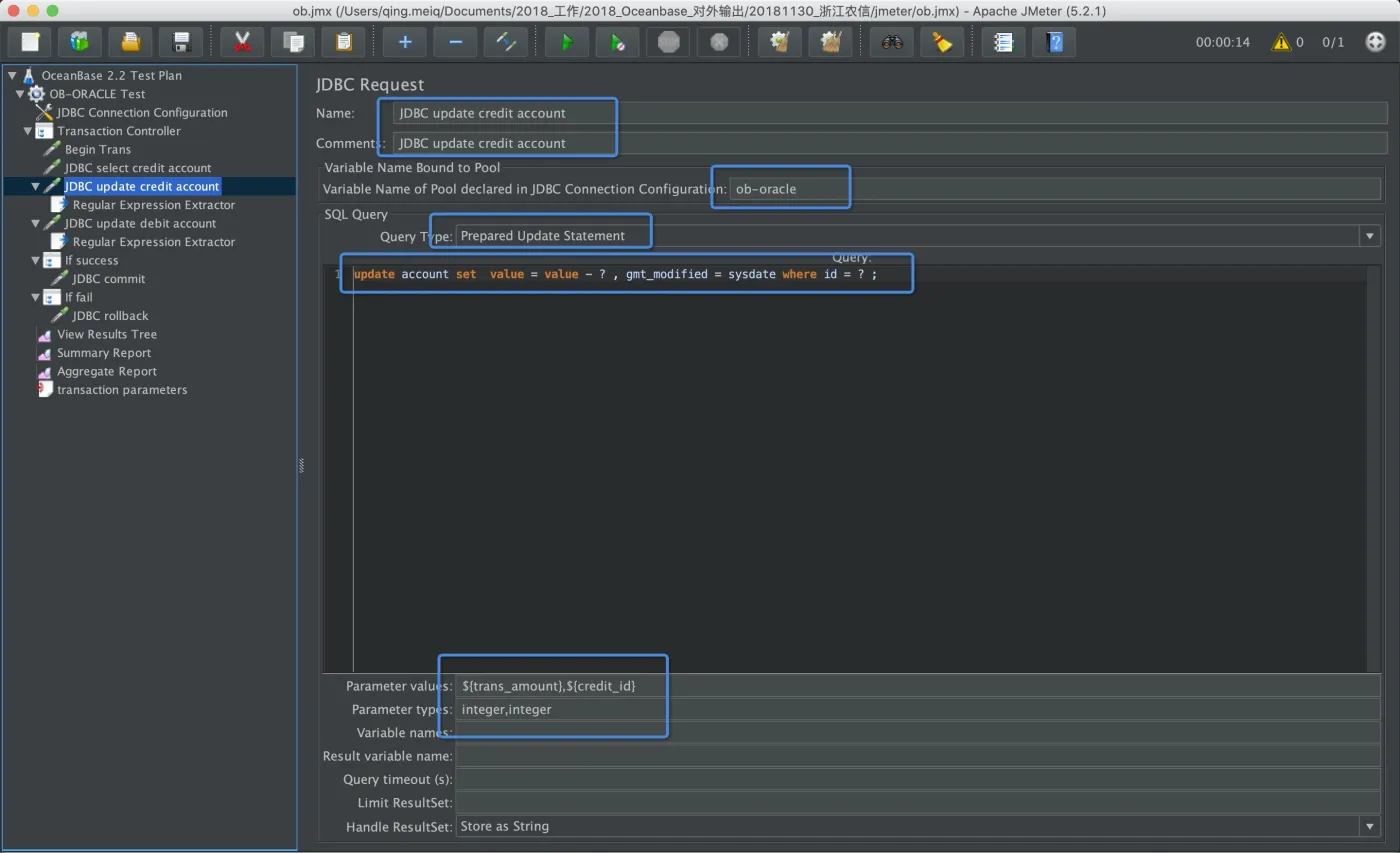Select Begin Trans sampler
1400x853 pixels.
tap(98, 149)
